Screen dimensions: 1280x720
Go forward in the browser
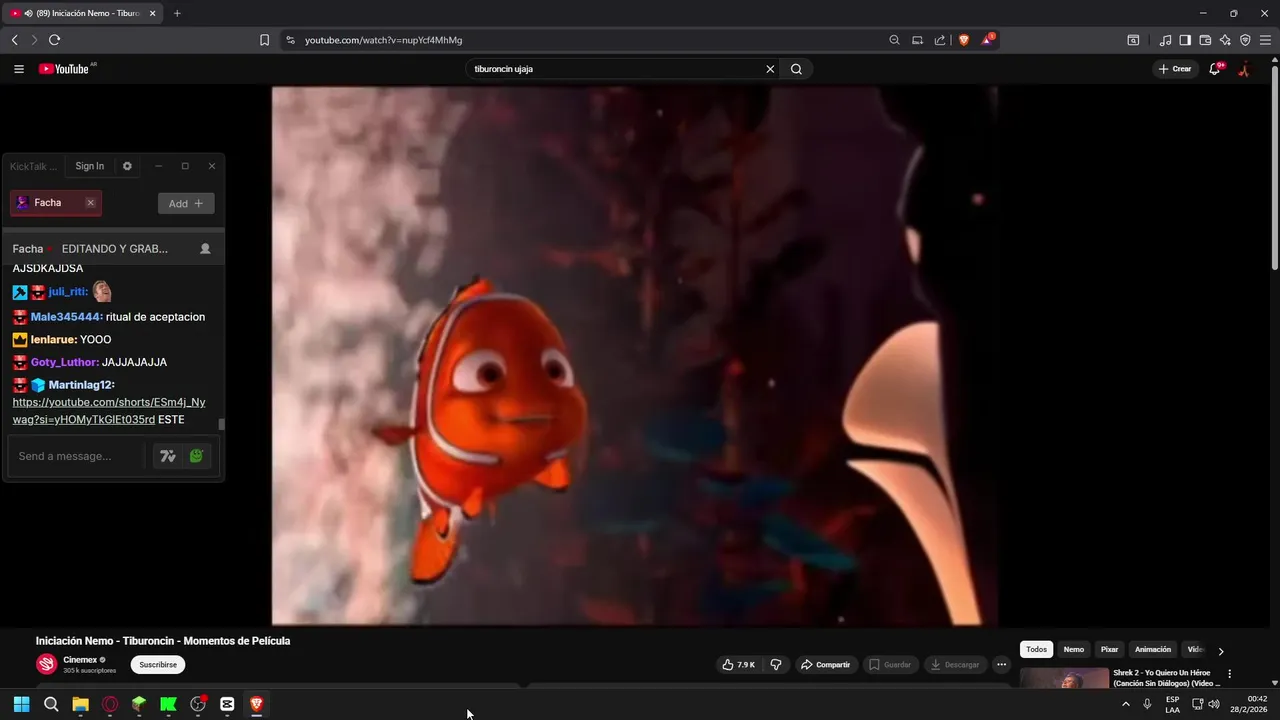tap(34, 40)
